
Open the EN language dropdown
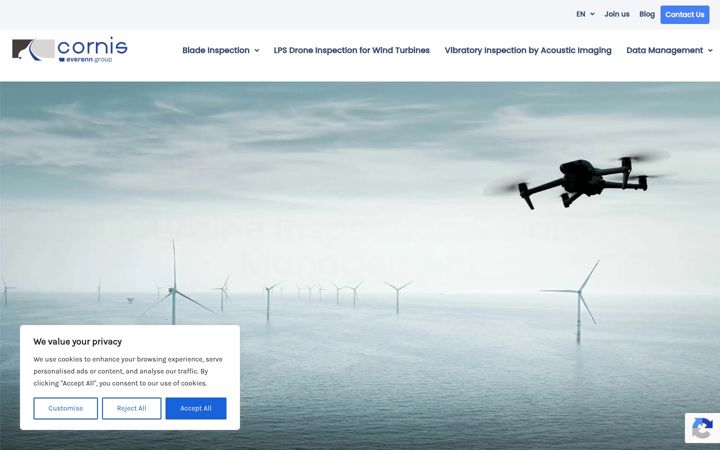point(585,14)
